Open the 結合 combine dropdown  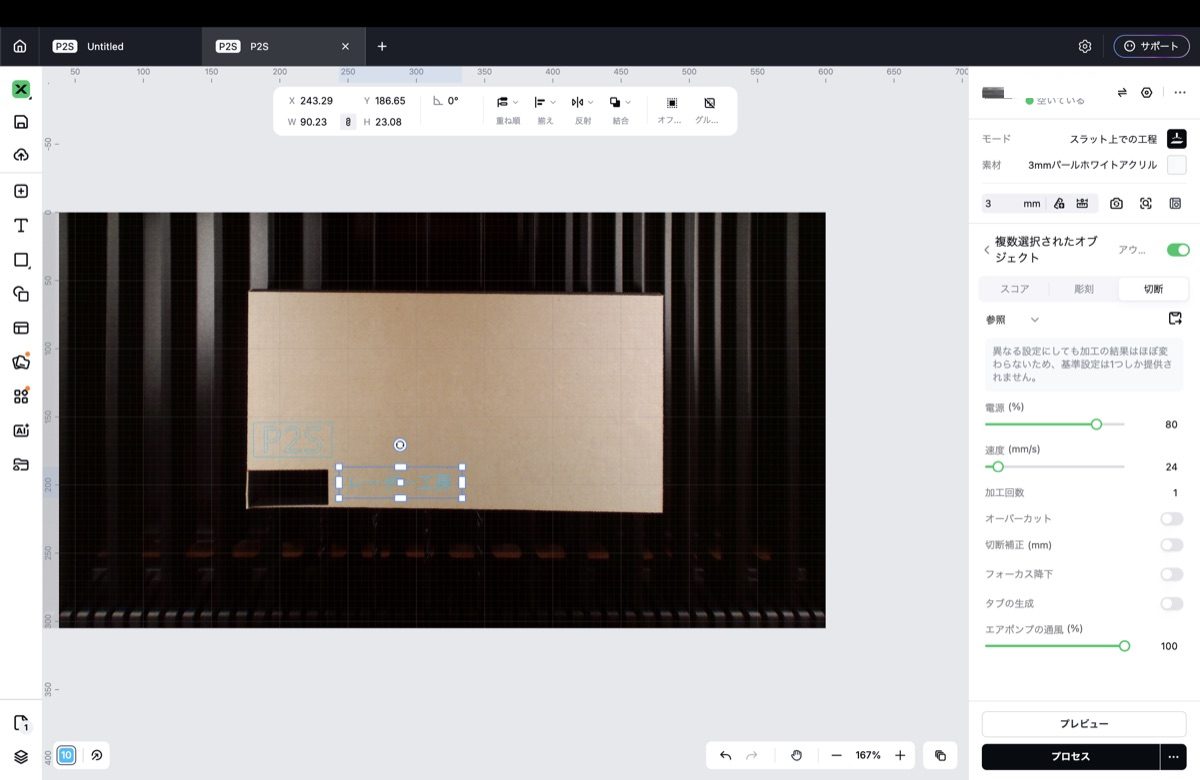click(x=620, y=109)
